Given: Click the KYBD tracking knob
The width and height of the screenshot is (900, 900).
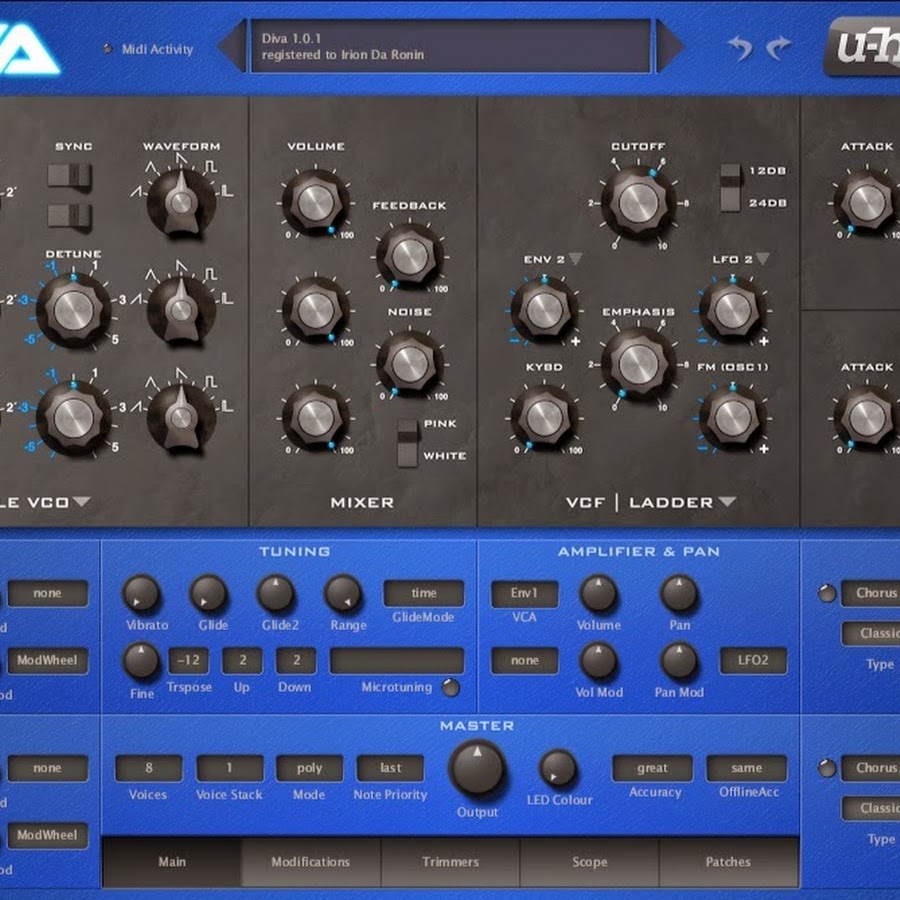Looking at the screenshot, I should coord(544,418).
